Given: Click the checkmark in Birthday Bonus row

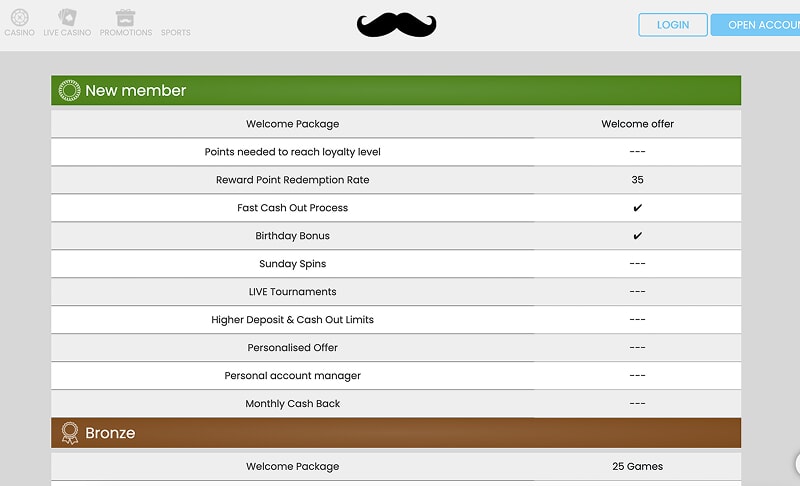Looking at the screenshot, I should coord(637,236).
